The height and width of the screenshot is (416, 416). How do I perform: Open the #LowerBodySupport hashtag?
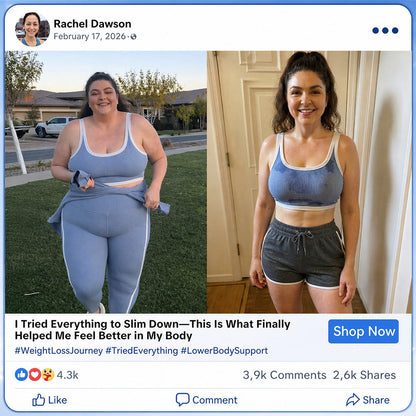224,351
